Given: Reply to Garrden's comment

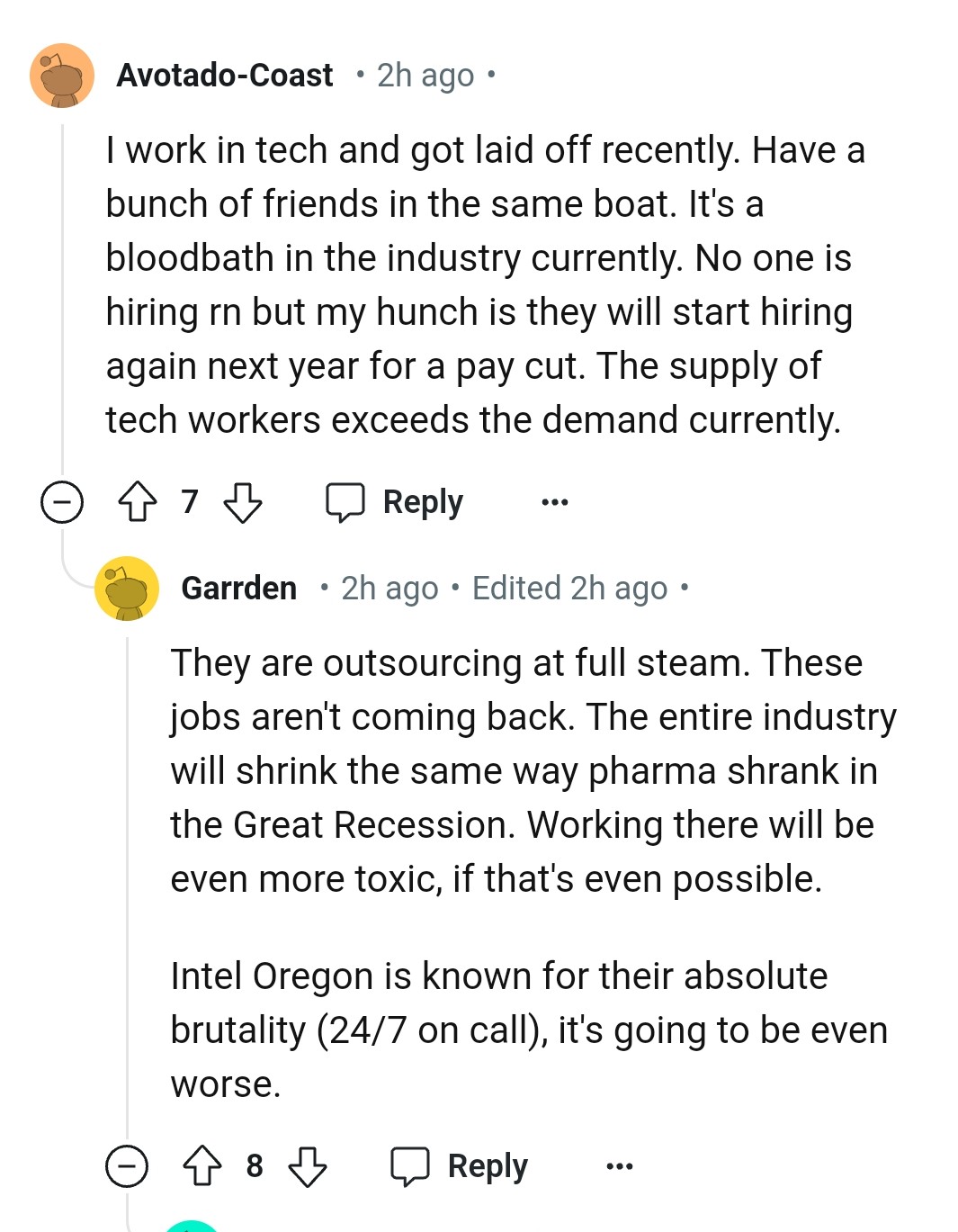Looking at the screenshot, I should (x=488, y=1165).
